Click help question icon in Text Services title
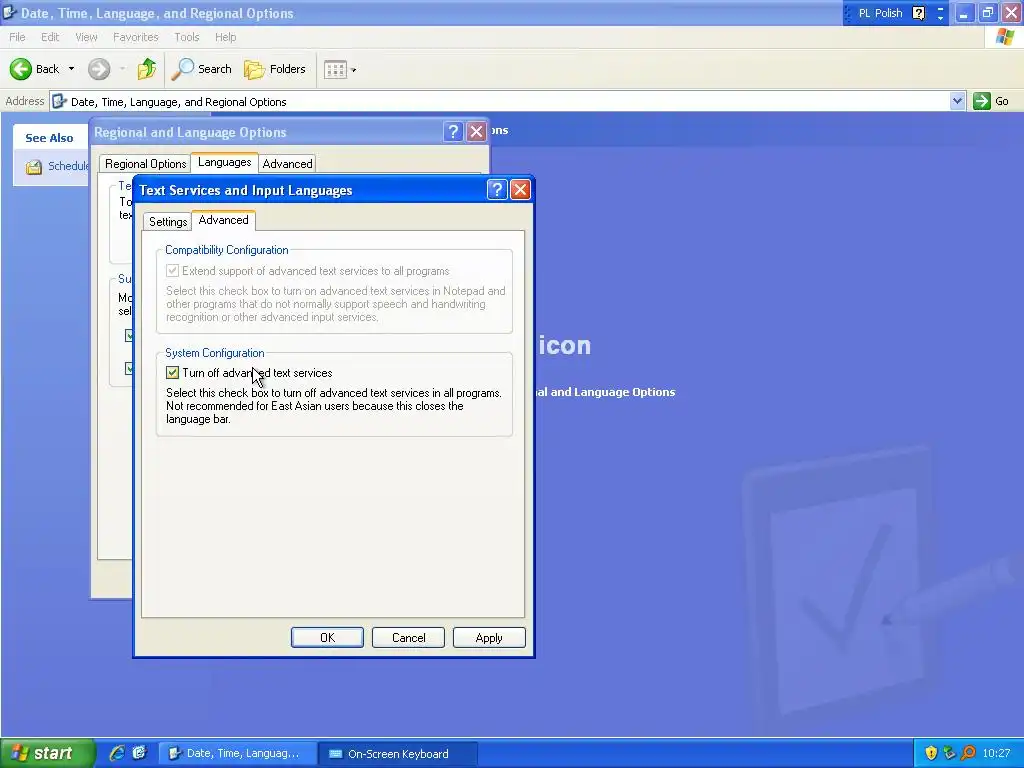This screenshot has width=1024, height=768. click(497, 189)
